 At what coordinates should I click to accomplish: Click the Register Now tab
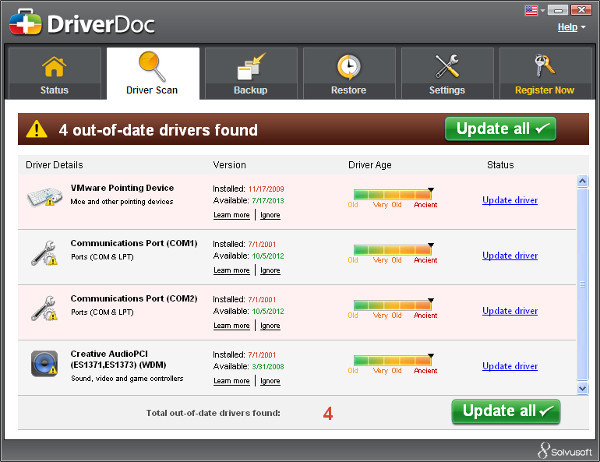coord(544,74)
